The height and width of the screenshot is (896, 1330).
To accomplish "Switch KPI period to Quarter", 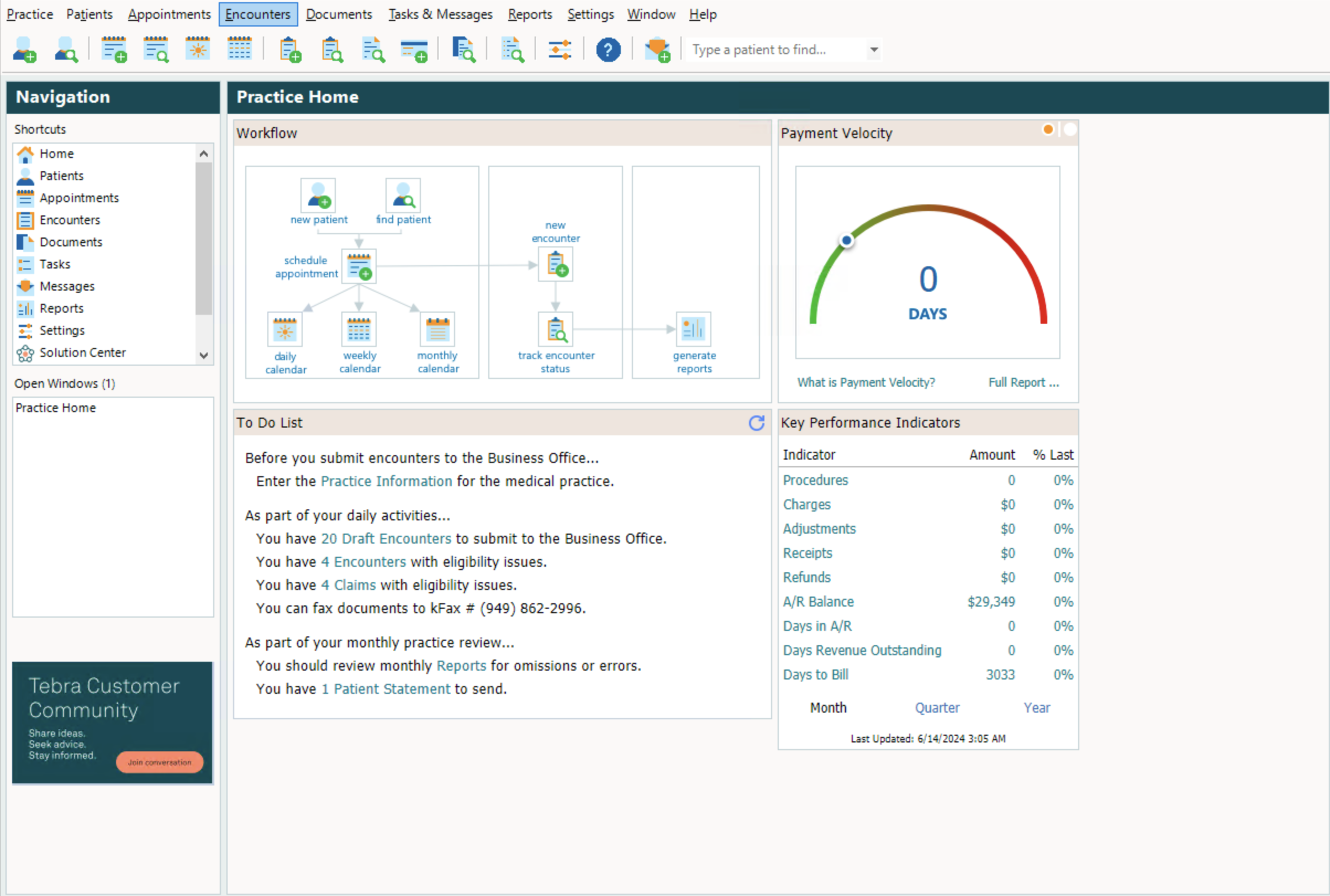I will 937,708.
